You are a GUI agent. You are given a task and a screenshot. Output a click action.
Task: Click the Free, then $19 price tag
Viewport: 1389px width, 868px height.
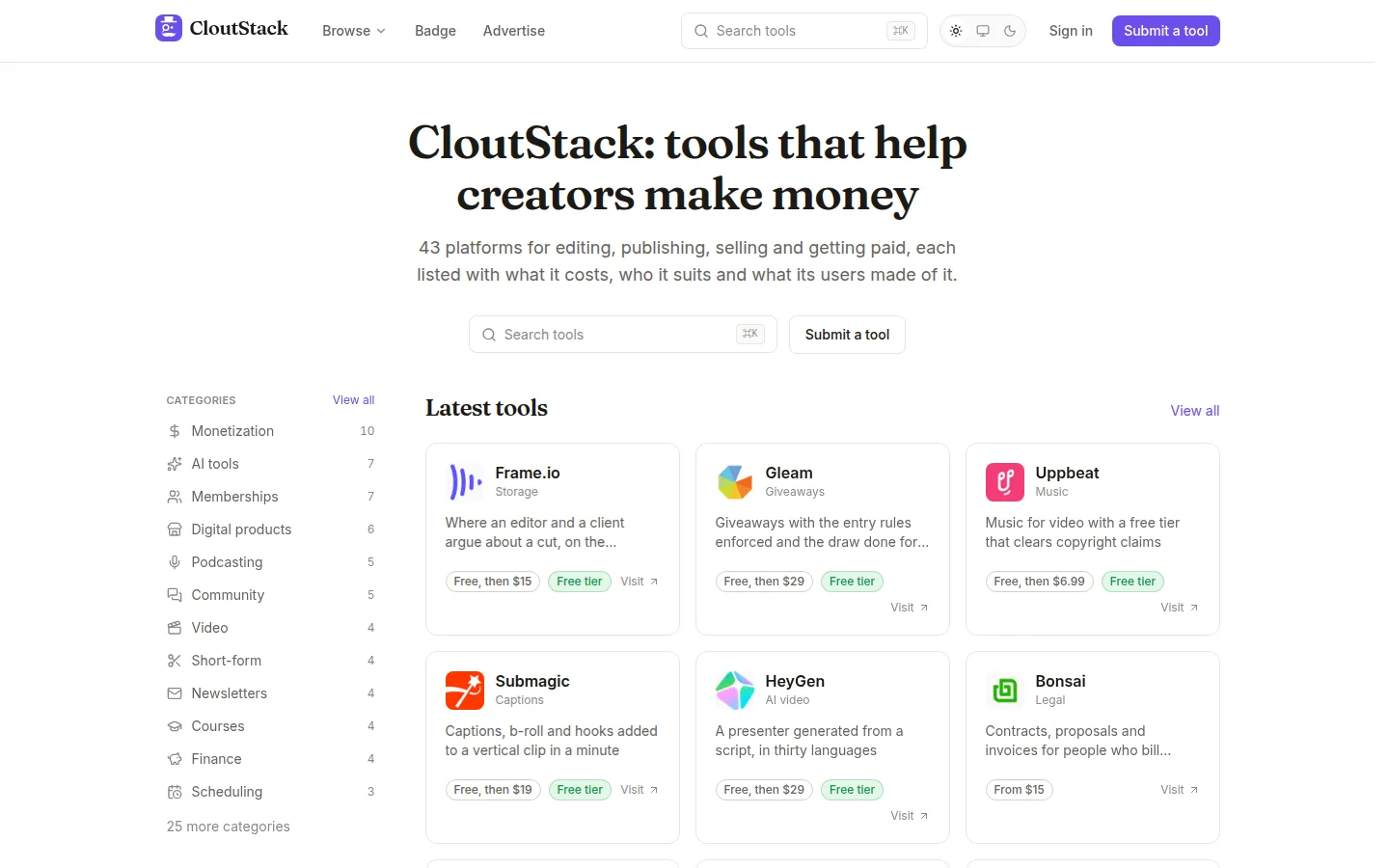click(x=493, y=790)
